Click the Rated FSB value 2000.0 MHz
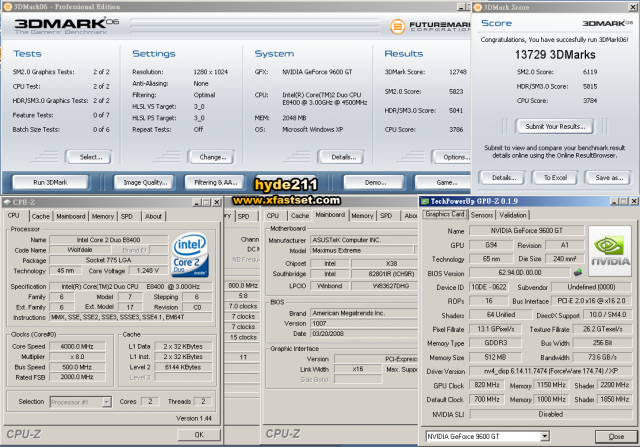Screen dimensions: 640x447 pyautogui.click(x=77, y=377)
